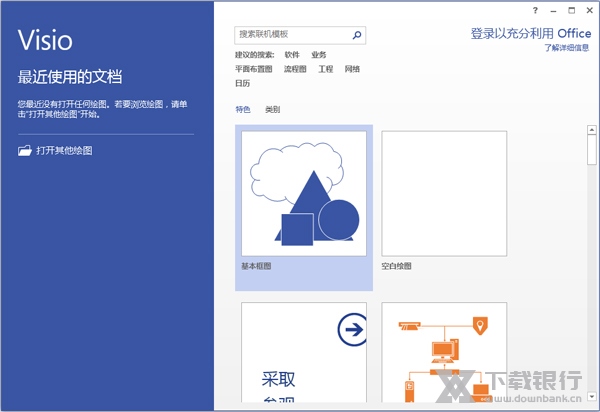The height and width of the screenshot is (412, 600).
Task: Click 打开其他绘图 link
Action: pos(64,150)
